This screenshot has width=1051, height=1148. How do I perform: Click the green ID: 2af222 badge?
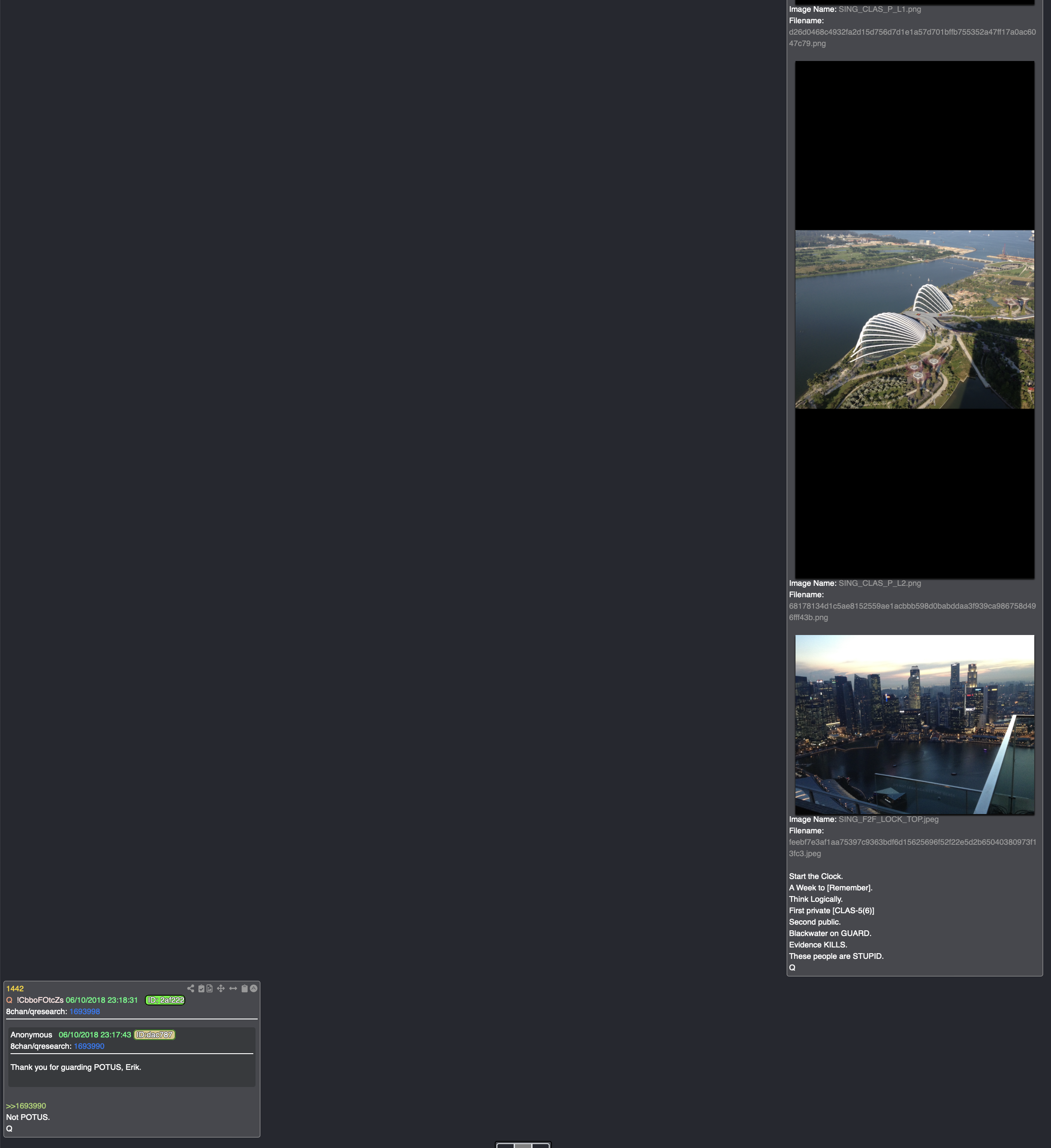(x=165, y=1000)
